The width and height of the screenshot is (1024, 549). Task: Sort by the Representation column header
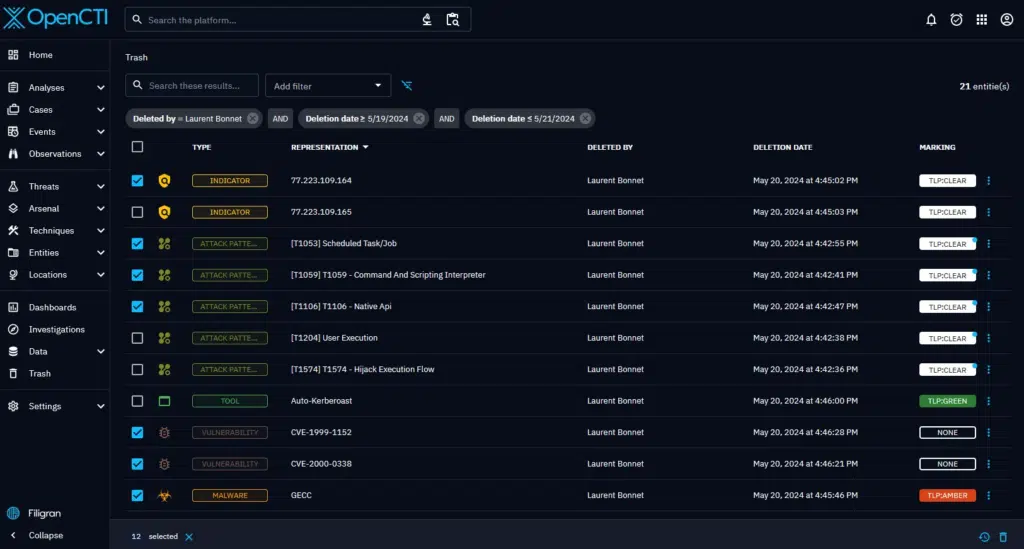click(324, 147)
